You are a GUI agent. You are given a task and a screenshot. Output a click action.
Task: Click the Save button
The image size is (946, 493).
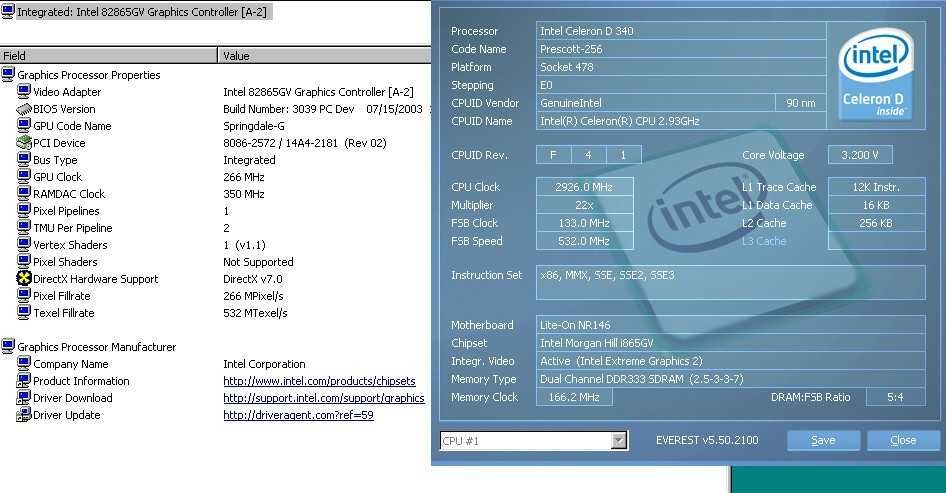click(x=823, y=441)
